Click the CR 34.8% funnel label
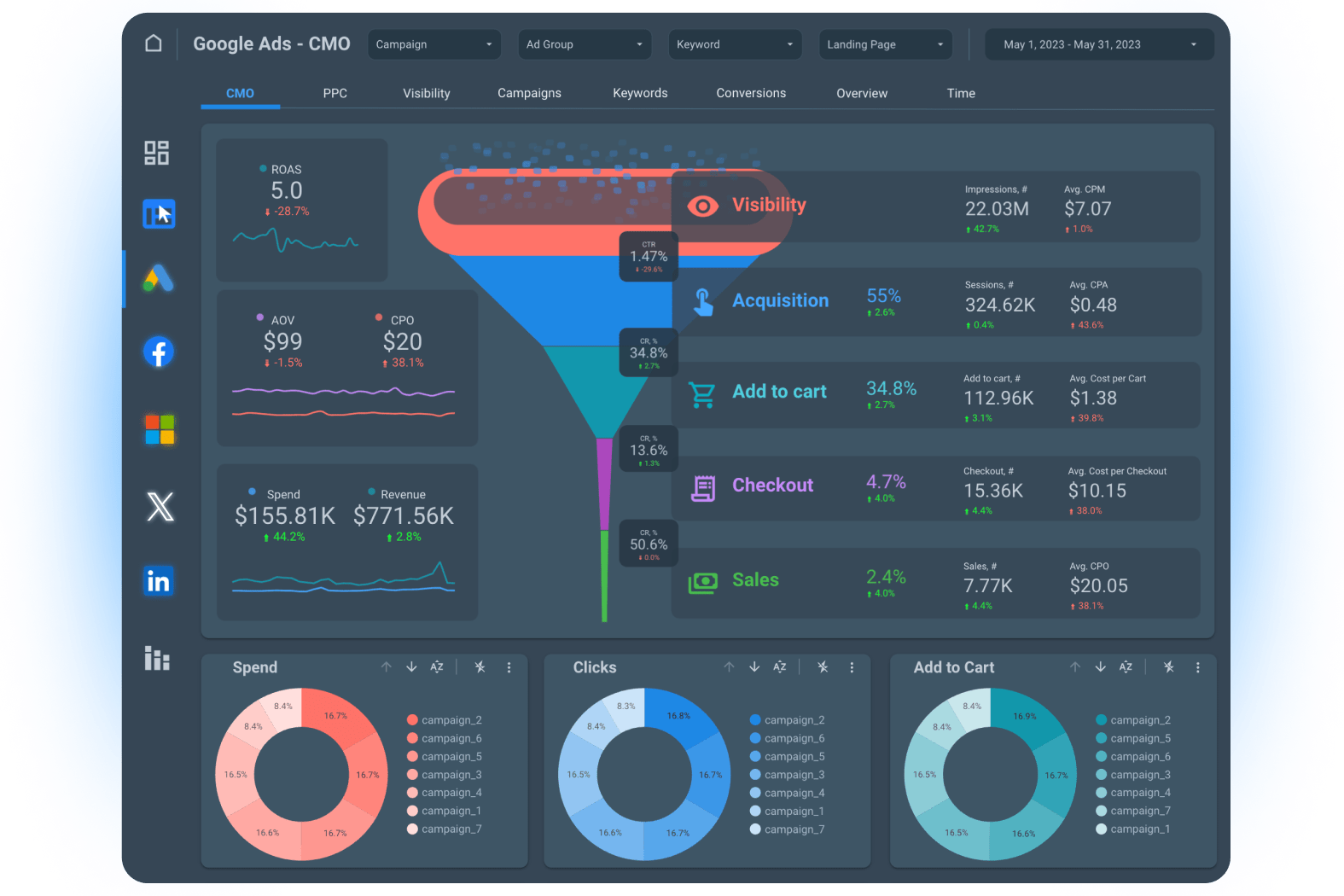The height and width of the screenshot is (896, 1344). (x=649, y=352)
